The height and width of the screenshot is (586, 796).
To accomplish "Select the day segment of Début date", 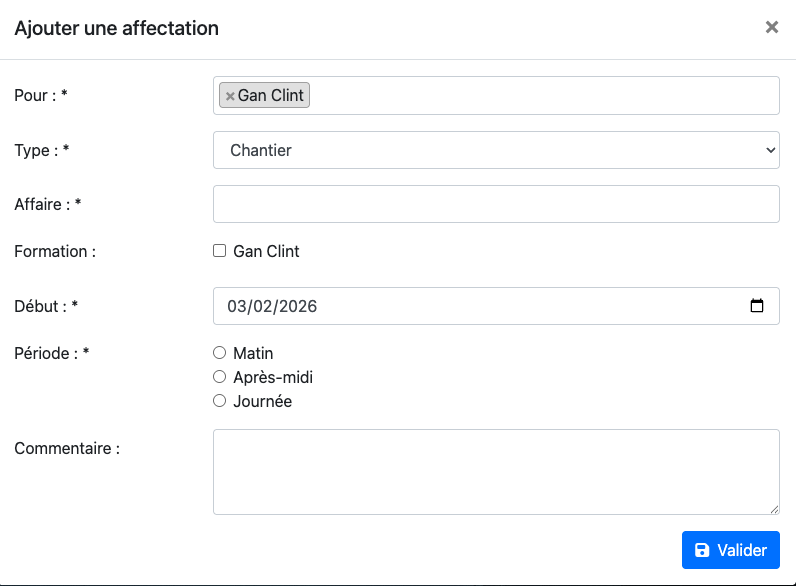I will (238, 306).
